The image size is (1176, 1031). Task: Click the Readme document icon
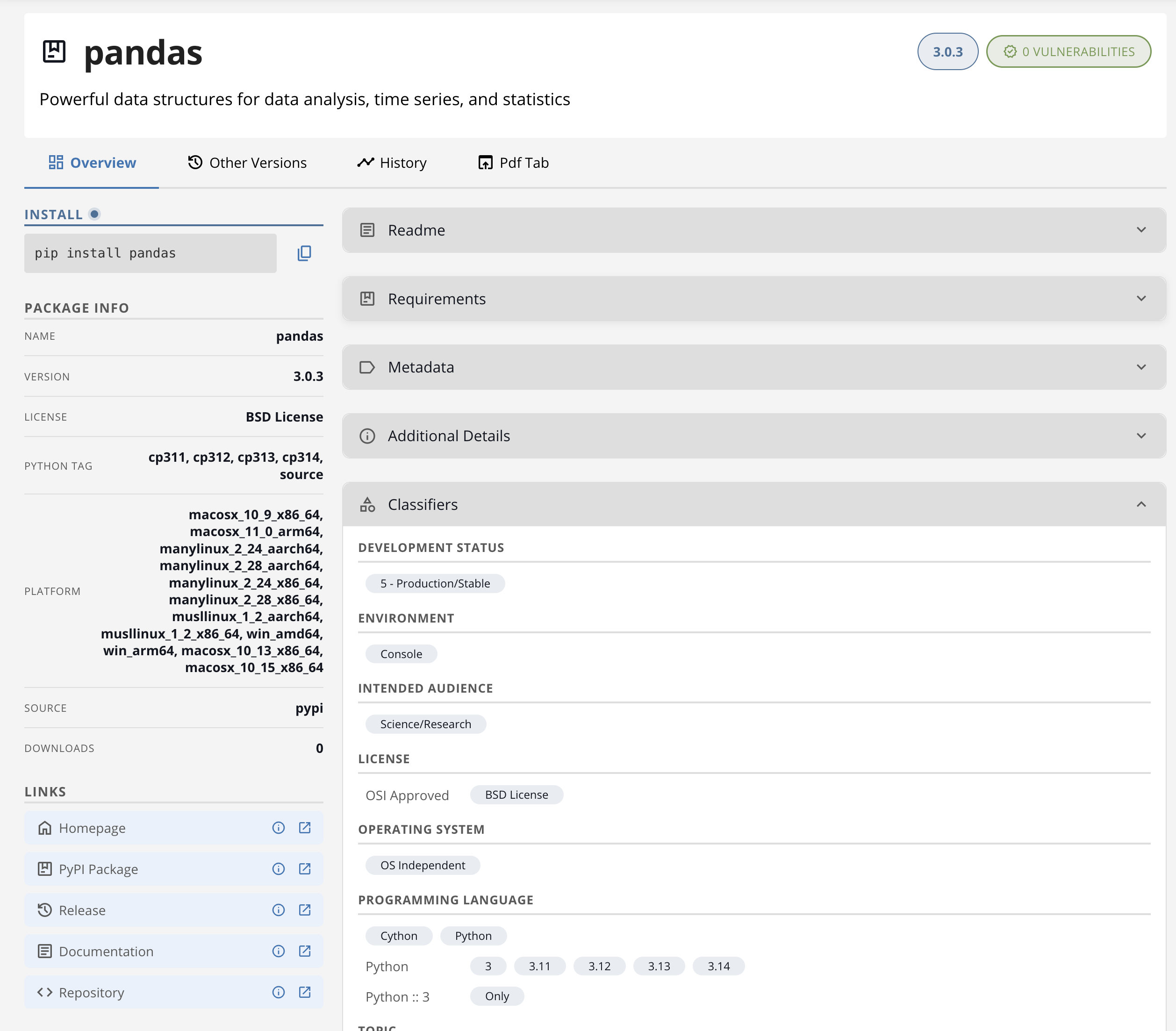tap(367, 230)
